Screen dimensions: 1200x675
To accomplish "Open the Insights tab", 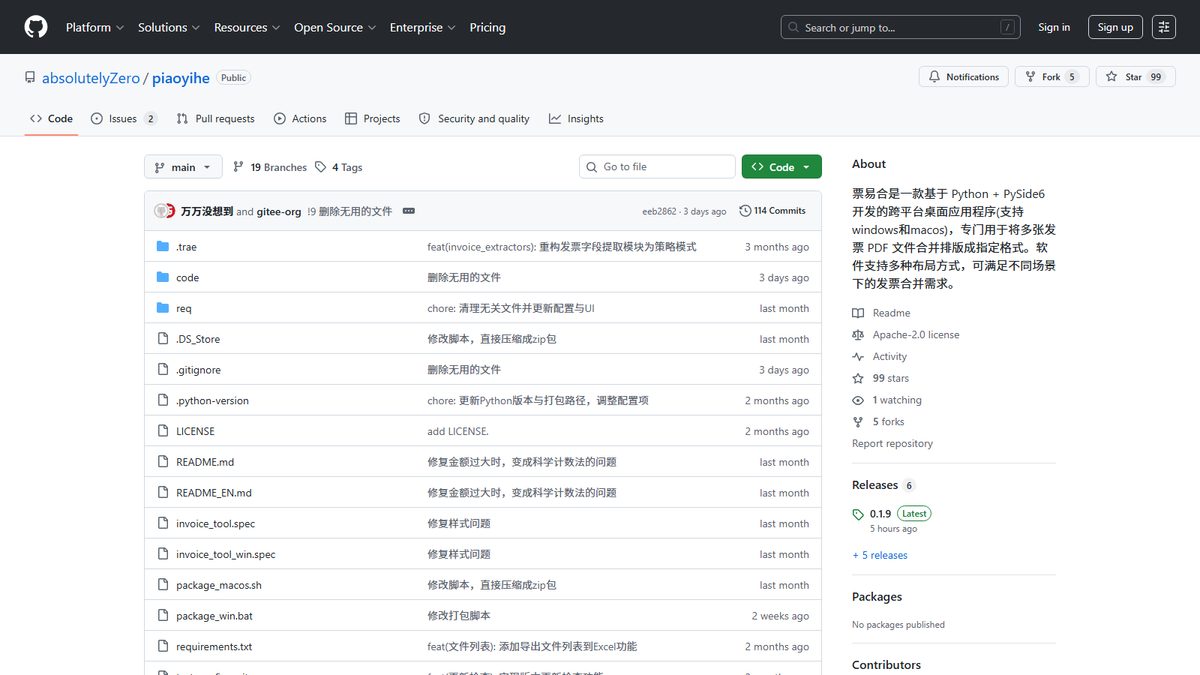I will [x=576, y=118].
